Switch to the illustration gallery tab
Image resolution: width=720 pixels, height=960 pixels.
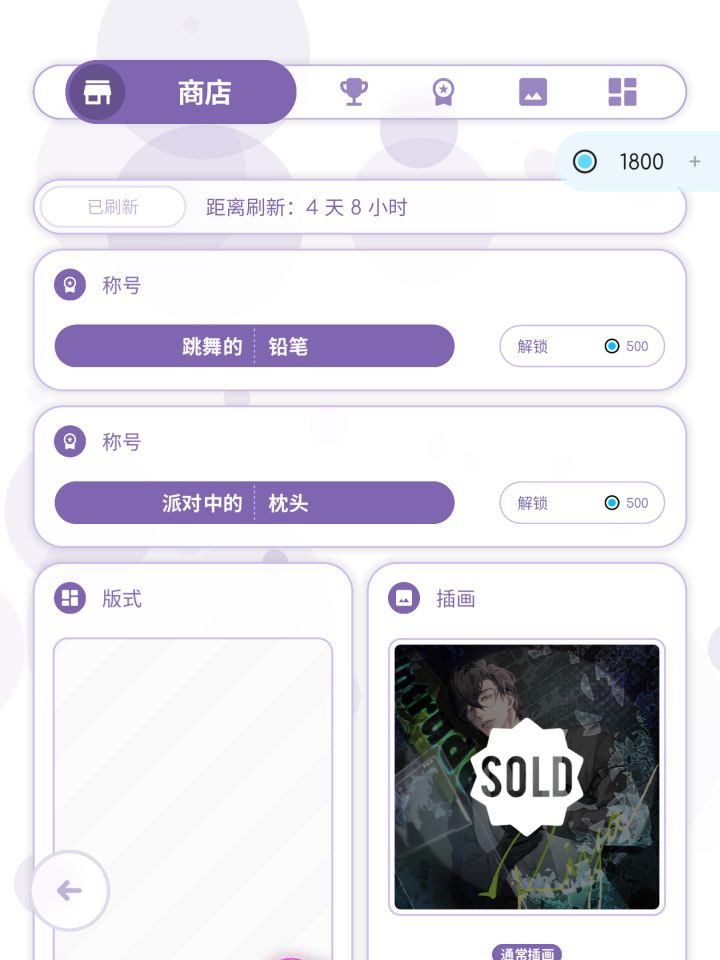coord(533,92)
